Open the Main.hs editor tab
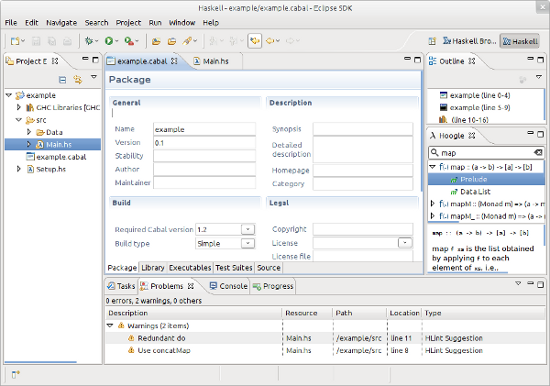This screenshot has height=386, width=550. 212,61
